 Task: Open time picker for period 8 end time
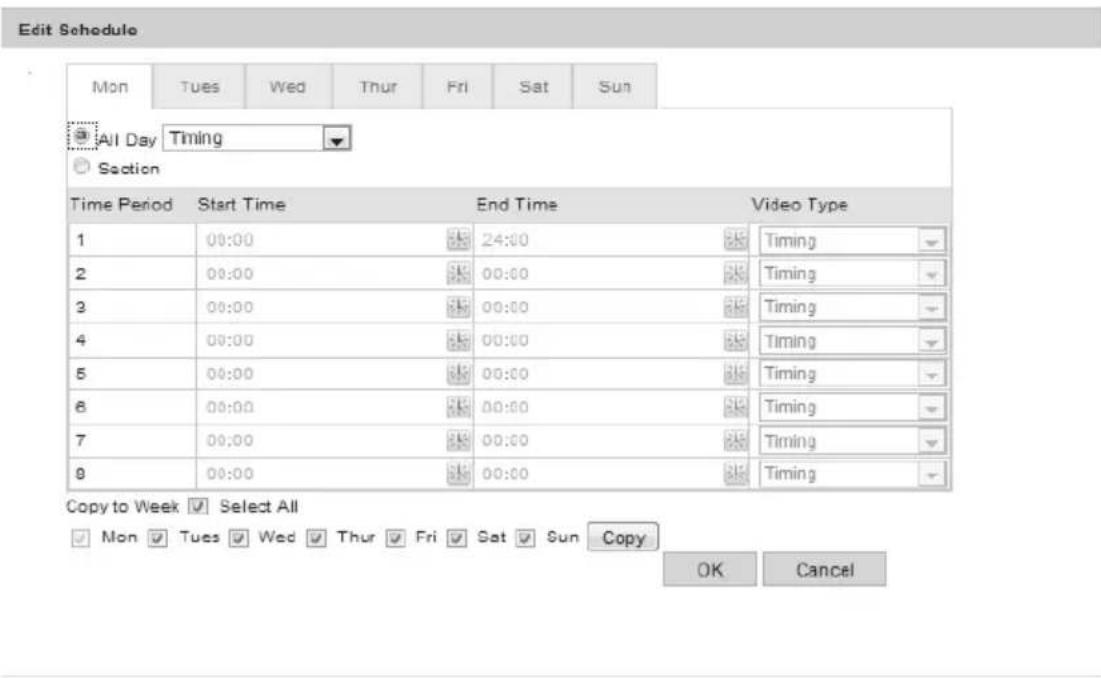[735, 474]
